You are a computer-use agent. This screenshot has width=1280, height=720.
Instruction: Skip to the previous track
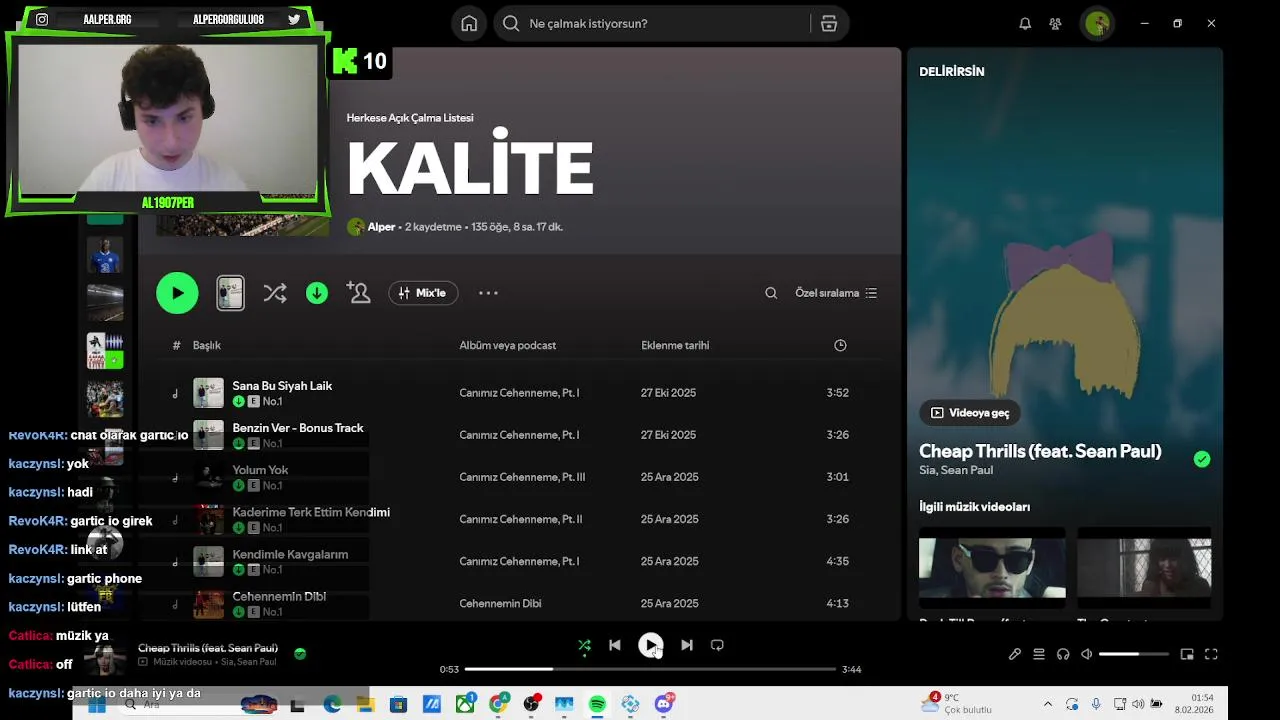point(615,645)
